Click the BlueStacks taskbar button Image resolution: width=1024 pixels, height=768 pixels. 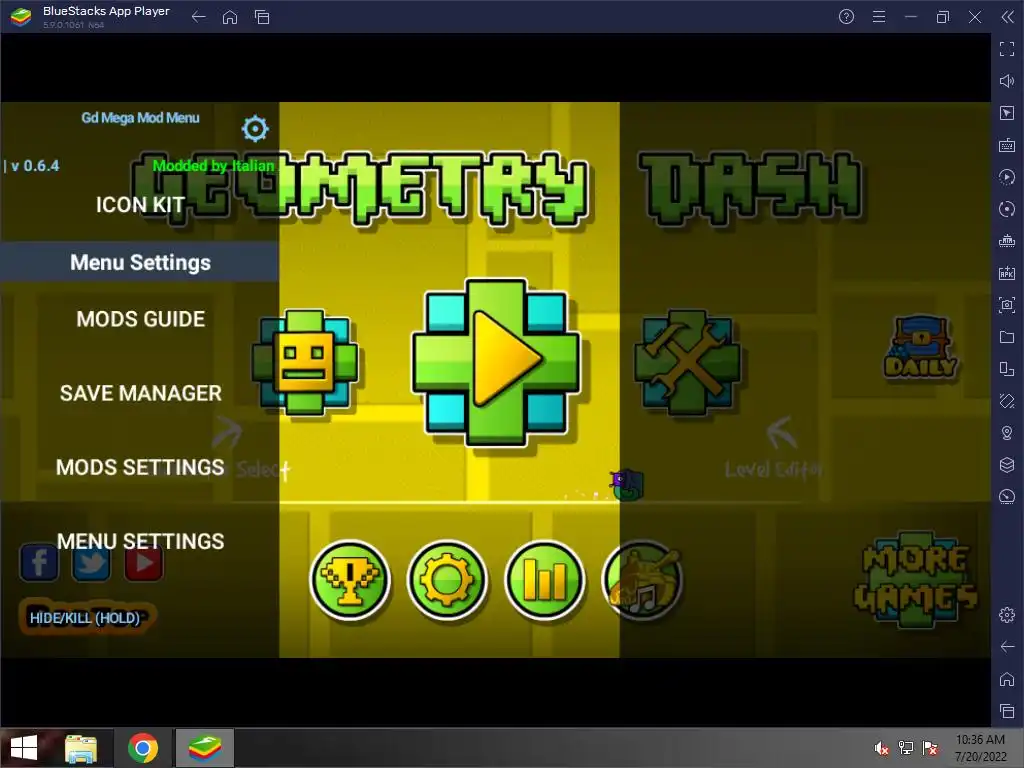click(204, 748)
